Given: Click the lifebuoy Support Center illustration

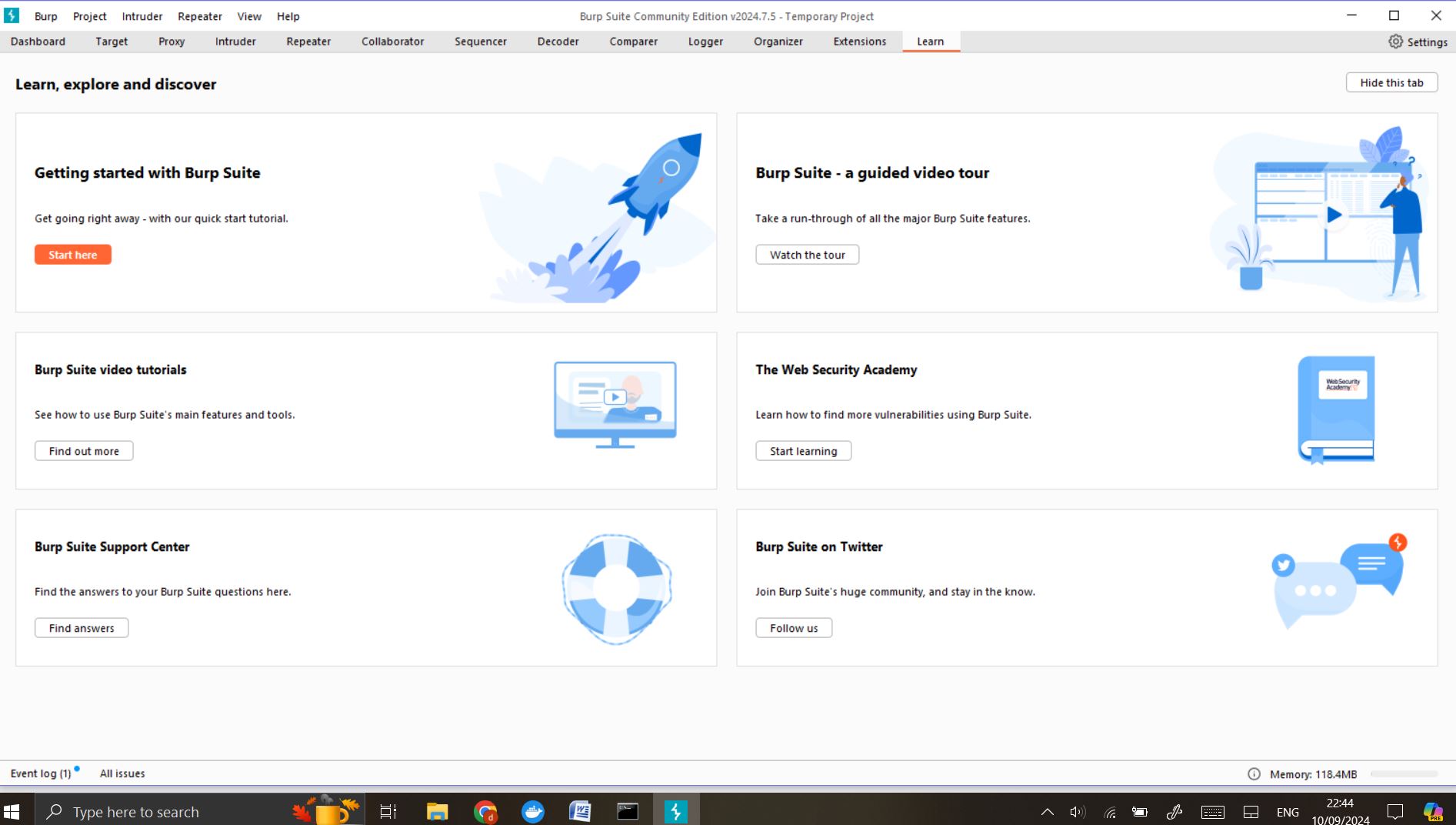Looking at the screenshot, I should point(616,589).
